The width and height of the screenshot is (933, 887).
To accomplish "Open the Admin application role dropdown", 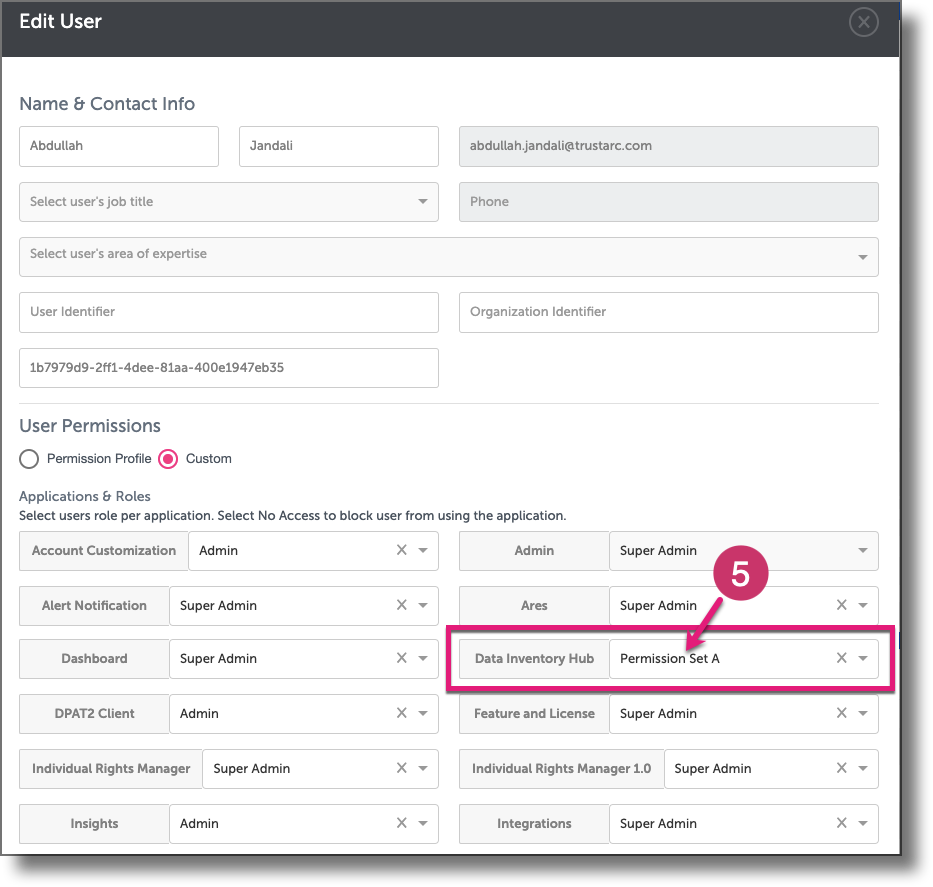I will click(861, 551).
